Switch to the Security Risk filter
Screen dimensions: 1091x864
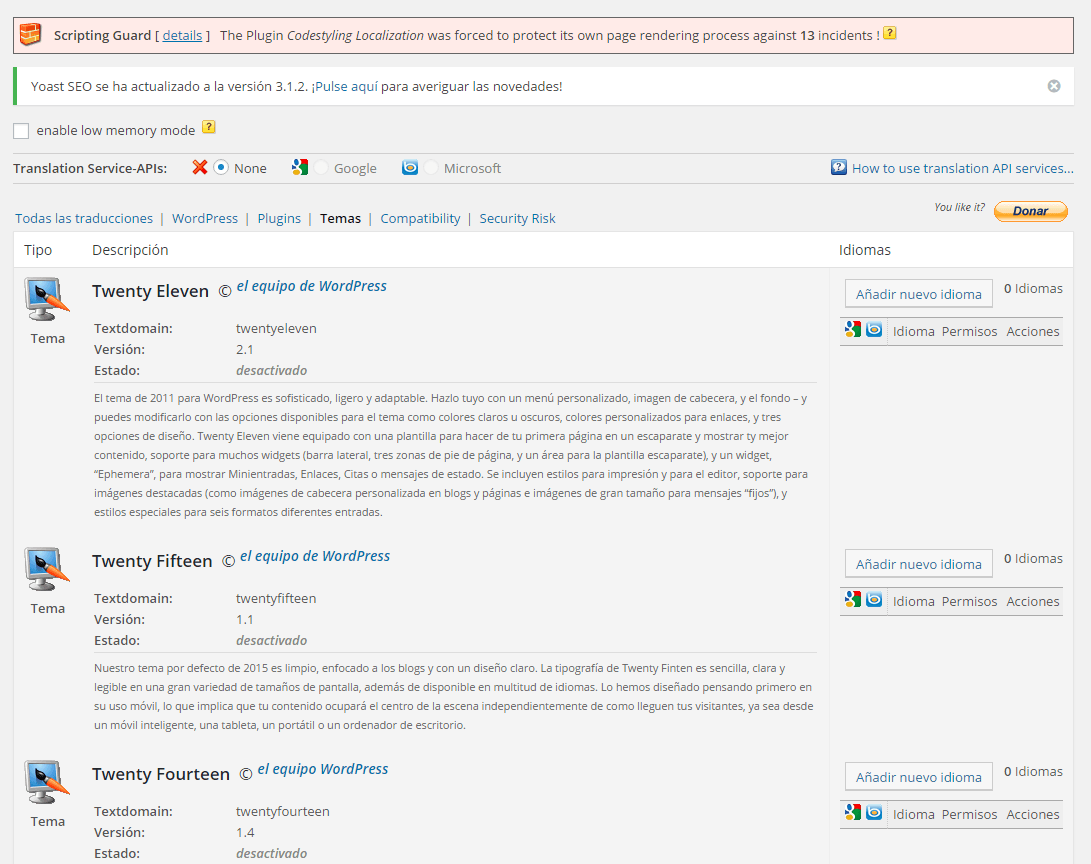point(517,218)
